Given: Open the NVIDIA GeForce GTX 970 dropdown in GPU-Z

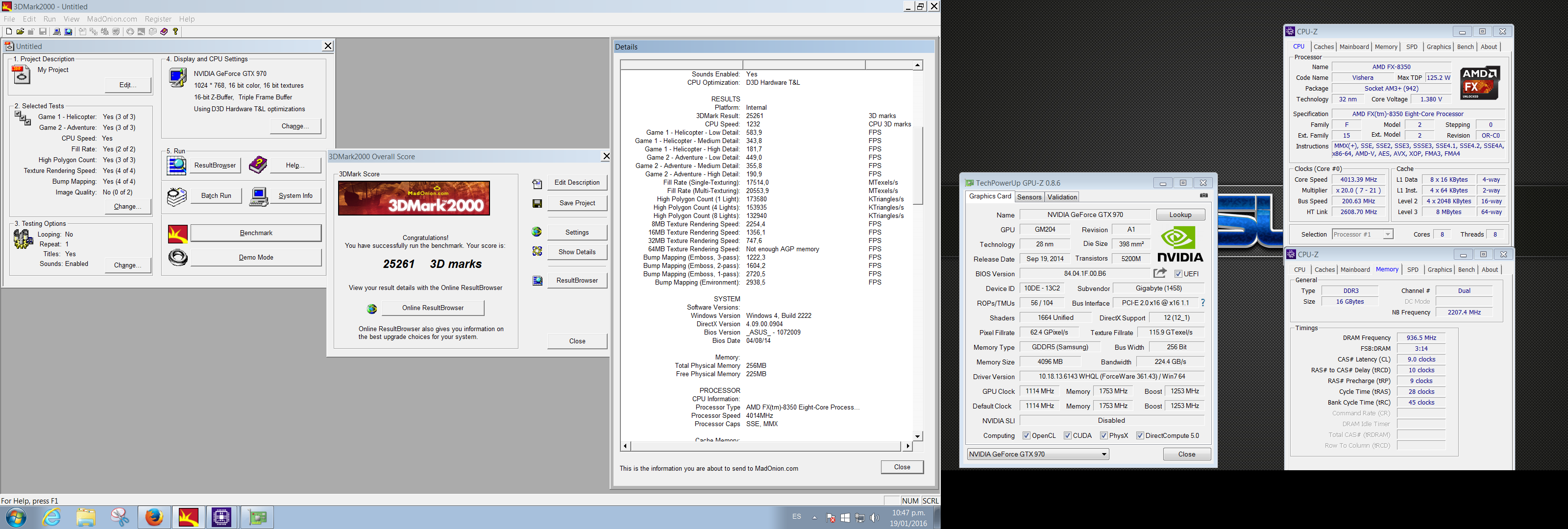Looking at the screenshot, I should click(x=1038, y=454).
